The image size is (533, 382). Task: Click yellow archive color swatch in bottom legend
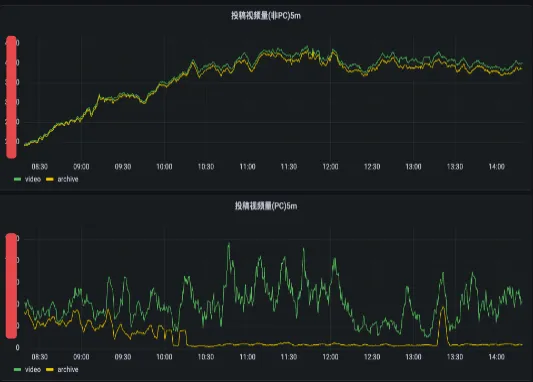pyautogui.click(x=50, y=369)
